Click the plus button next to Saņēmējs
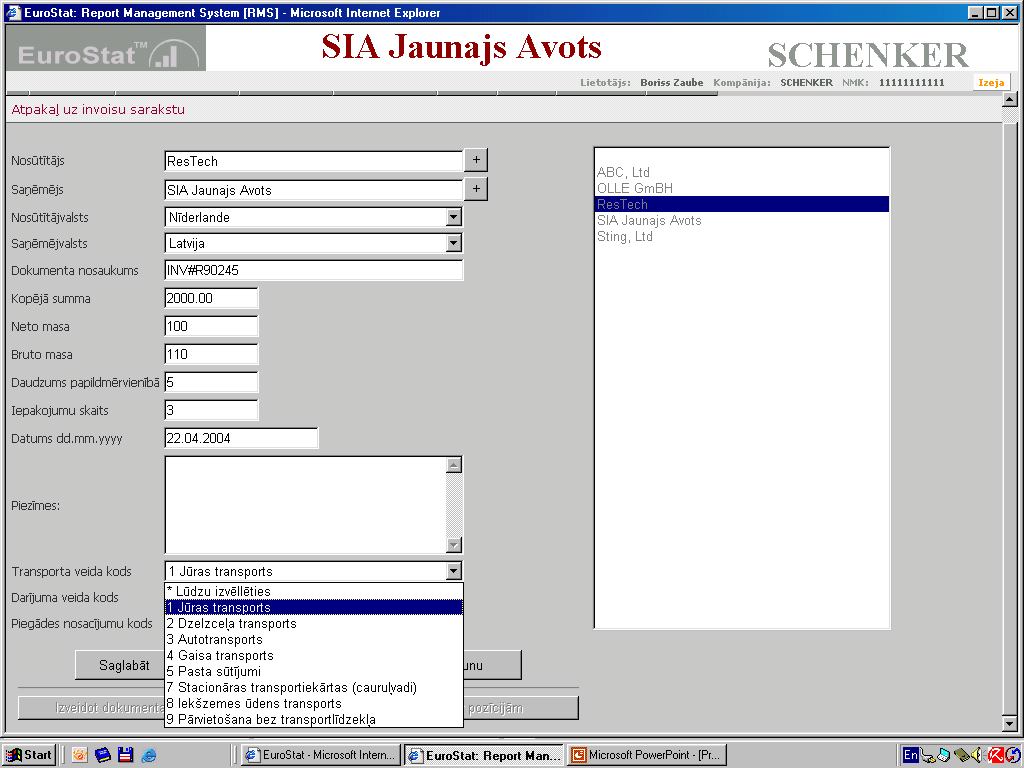 (476, 189)
